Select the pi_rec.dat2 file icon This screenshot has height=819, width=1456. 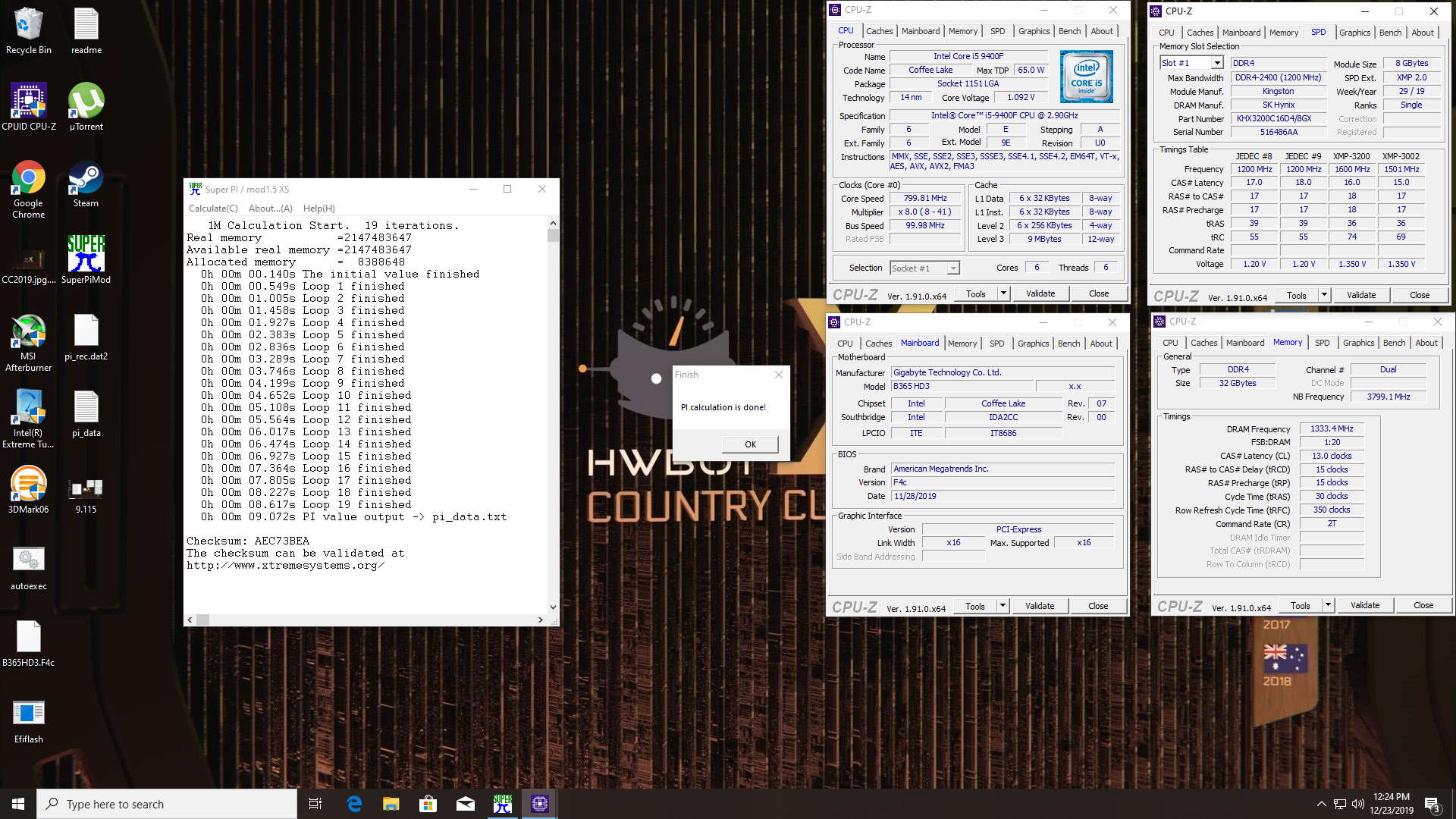click(86, 337)
